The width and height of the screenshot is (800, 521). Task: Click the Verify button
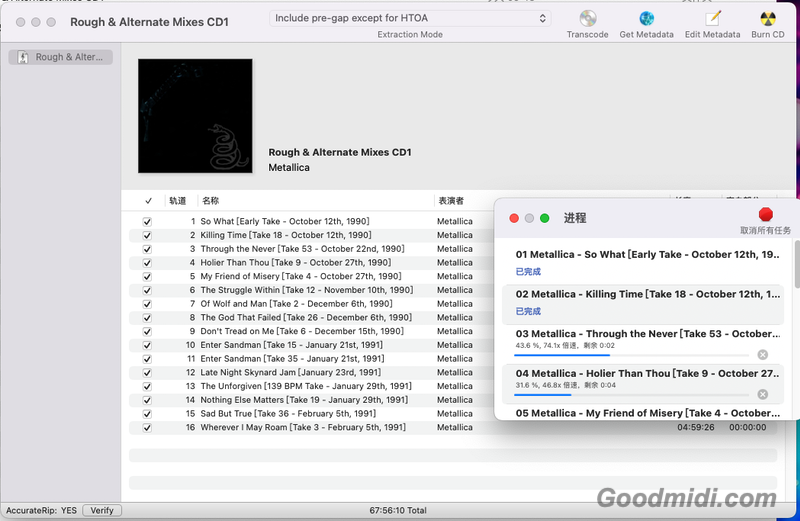(102, 510)
